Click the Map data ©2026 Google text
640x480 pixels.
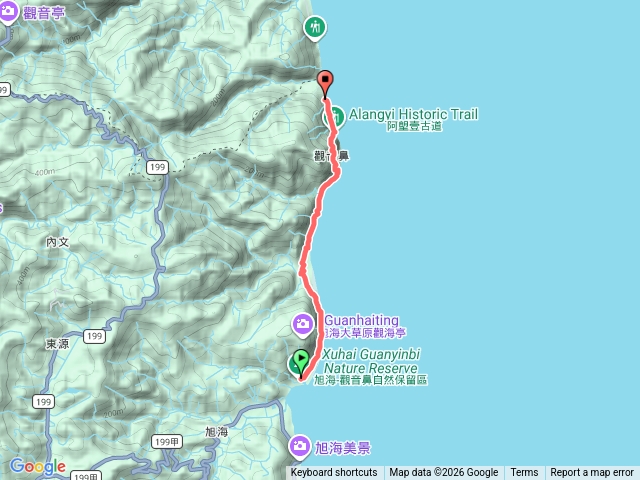click(x=444, y=473)
